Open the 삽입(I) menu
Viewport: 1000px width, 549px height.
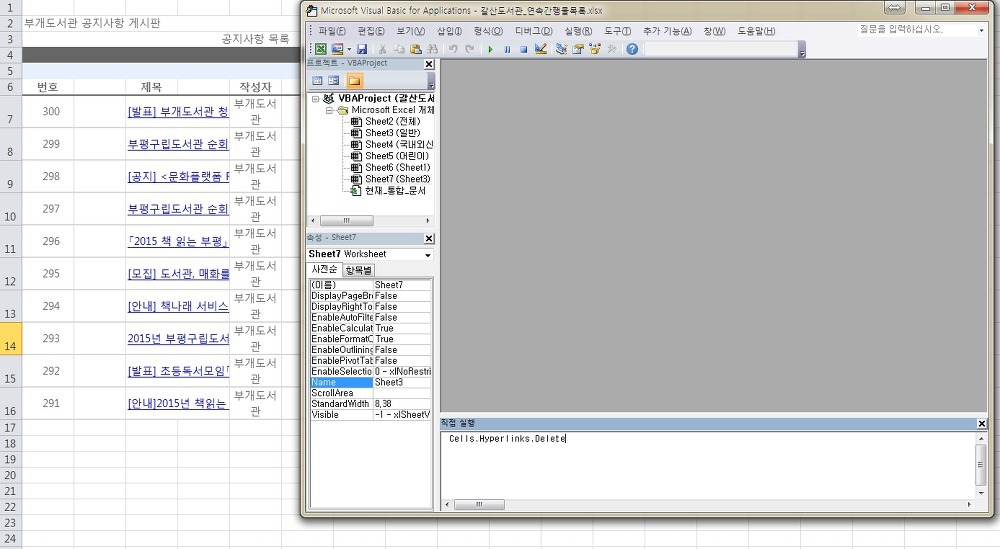click(x=449, y=31)
